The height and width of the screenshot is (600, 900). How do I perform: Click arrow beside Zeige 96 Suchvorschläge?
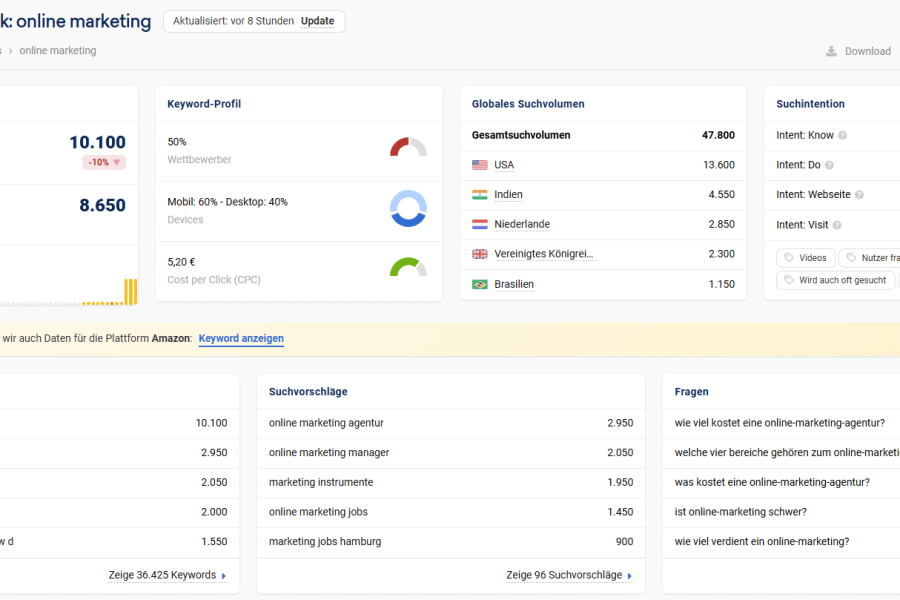coord(630,575)
